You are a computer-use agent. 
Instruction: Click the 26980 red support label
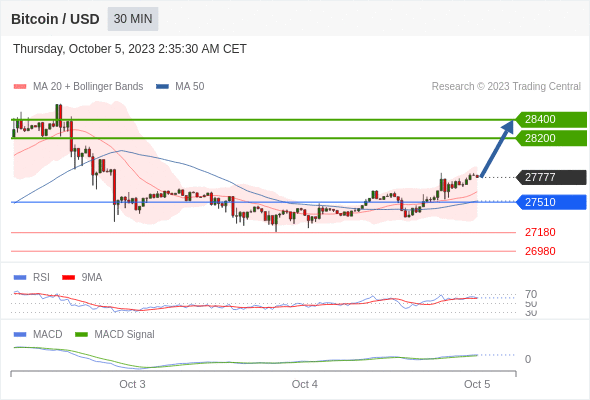[x=540, y=251]
